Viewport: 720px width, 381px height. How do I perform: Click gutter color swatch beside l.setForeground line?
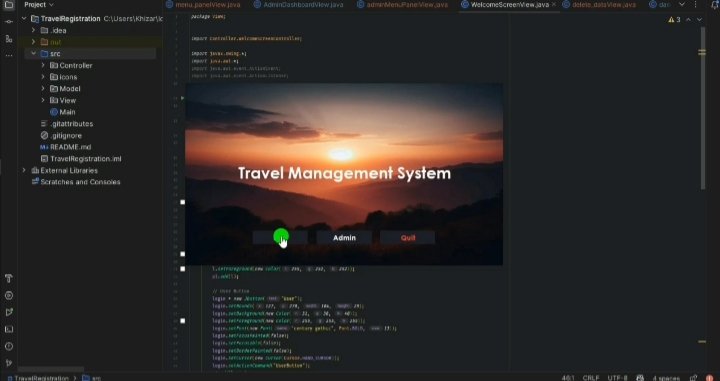pyautogui.click(x=182, y=269)
